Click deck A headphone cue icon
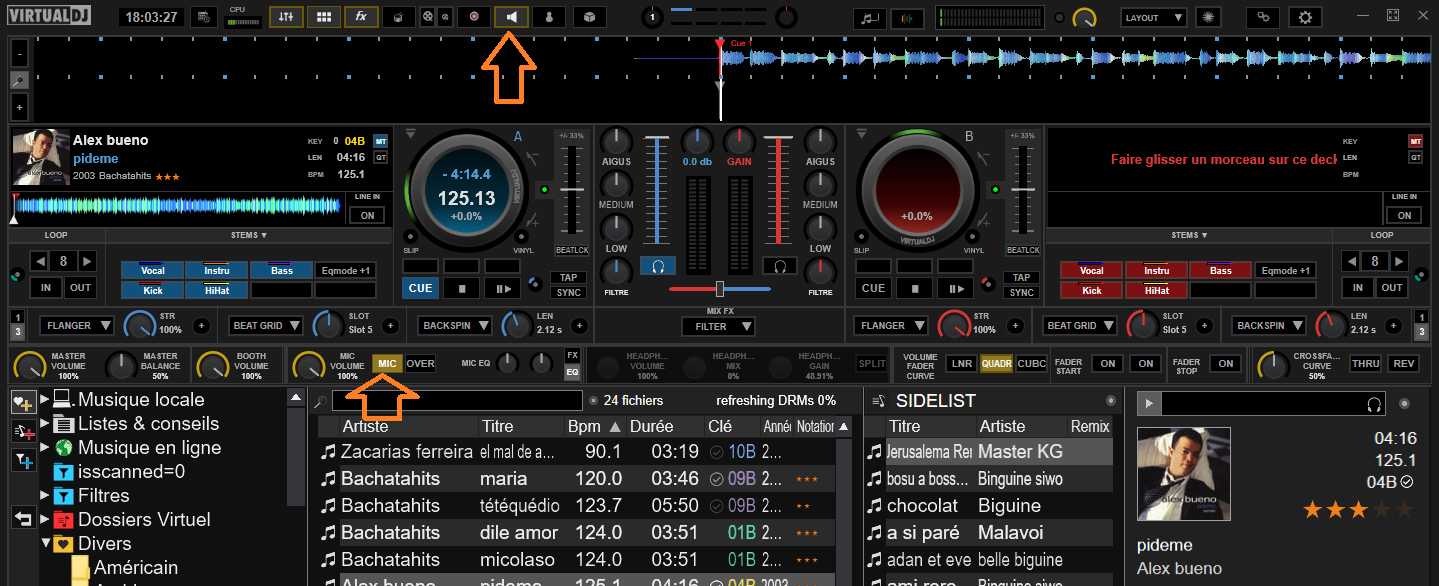 click(658, 266)
